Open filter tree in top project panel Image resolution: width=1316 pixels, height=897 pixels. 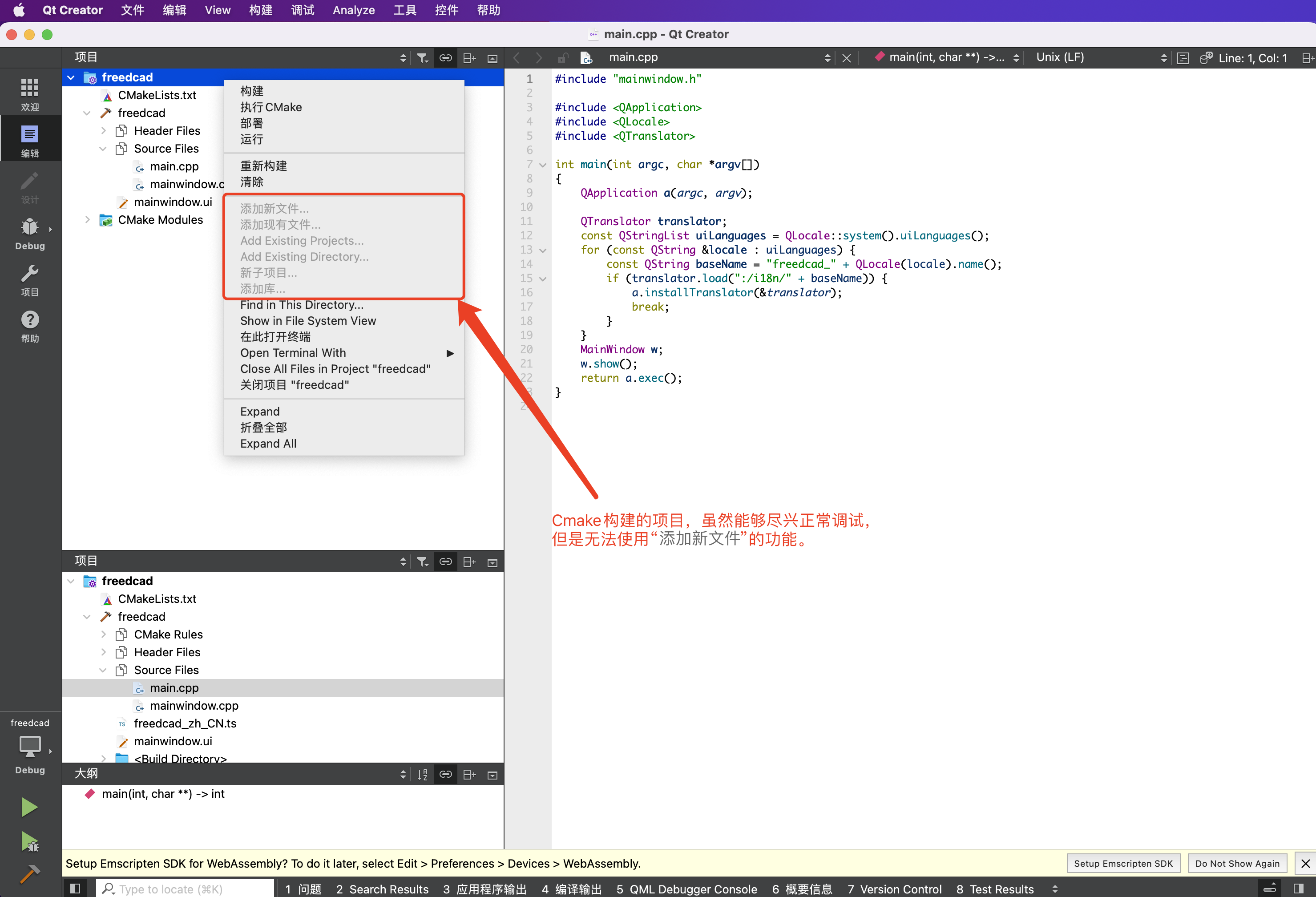[x=423, y=58]
